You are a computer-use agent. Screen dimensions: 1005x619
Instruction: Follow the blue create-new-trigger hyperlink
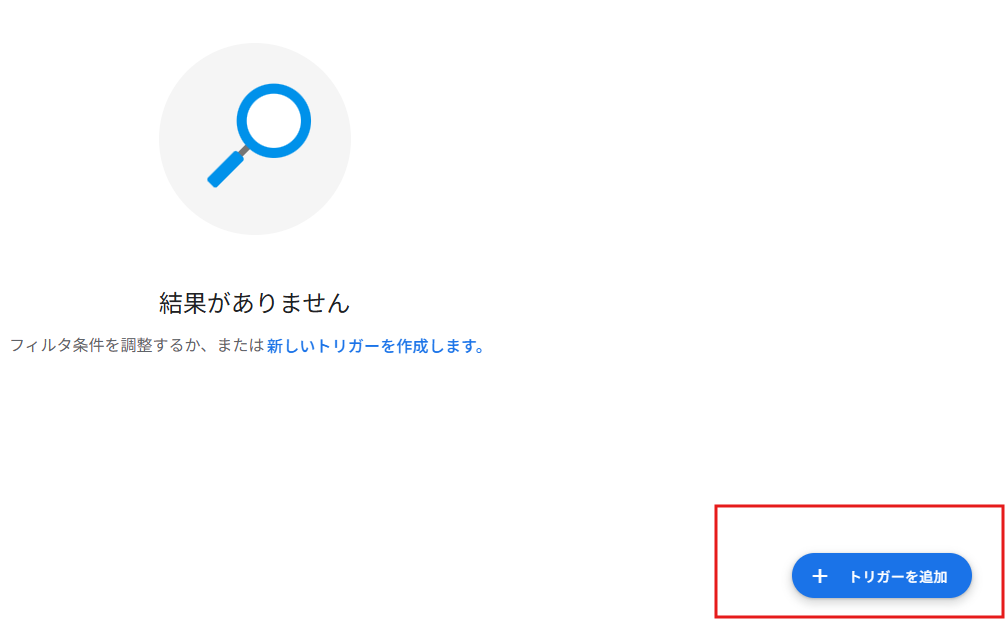(375, 346)
